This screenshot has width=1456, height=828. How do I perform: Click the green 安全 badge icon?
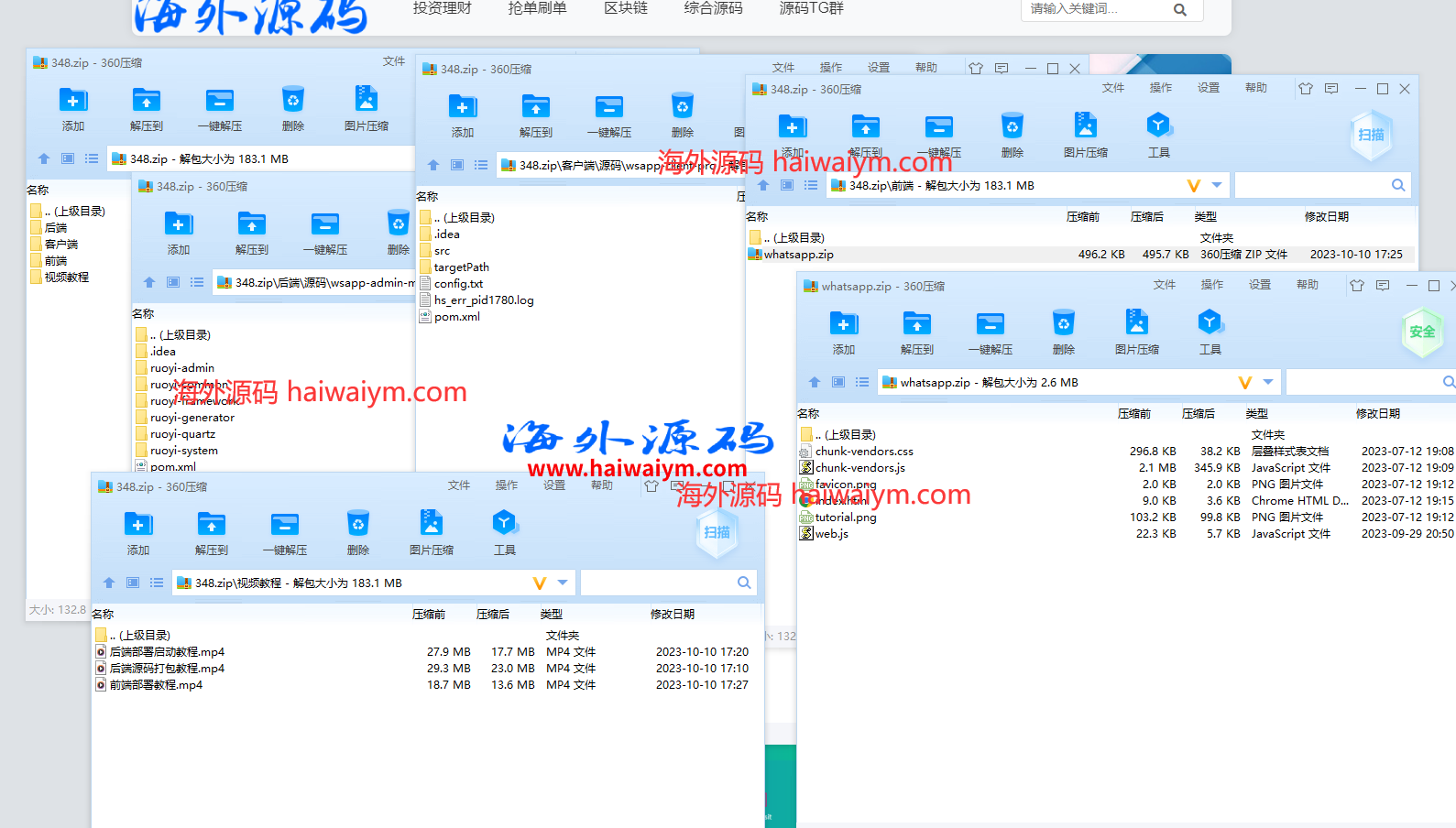pos(1421,332)
